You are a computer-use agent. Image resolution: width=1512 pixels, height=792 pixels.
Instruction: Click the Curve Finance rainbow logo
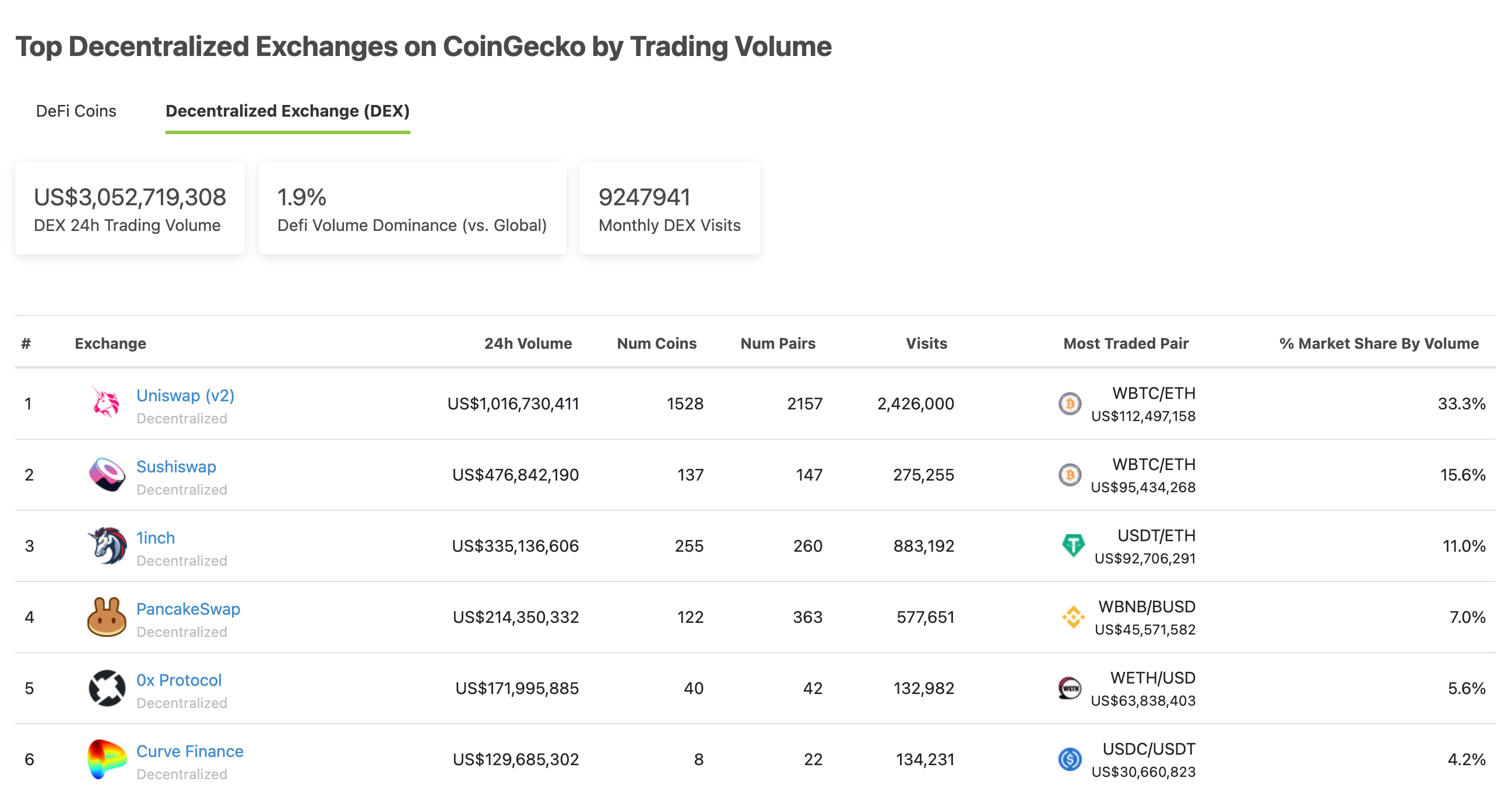pos(106,759)
